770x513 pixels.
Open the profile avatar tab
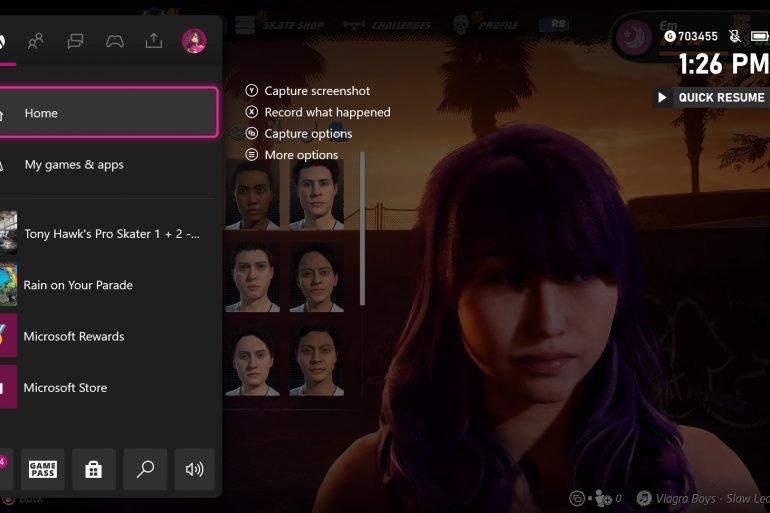tap(194, 41)
